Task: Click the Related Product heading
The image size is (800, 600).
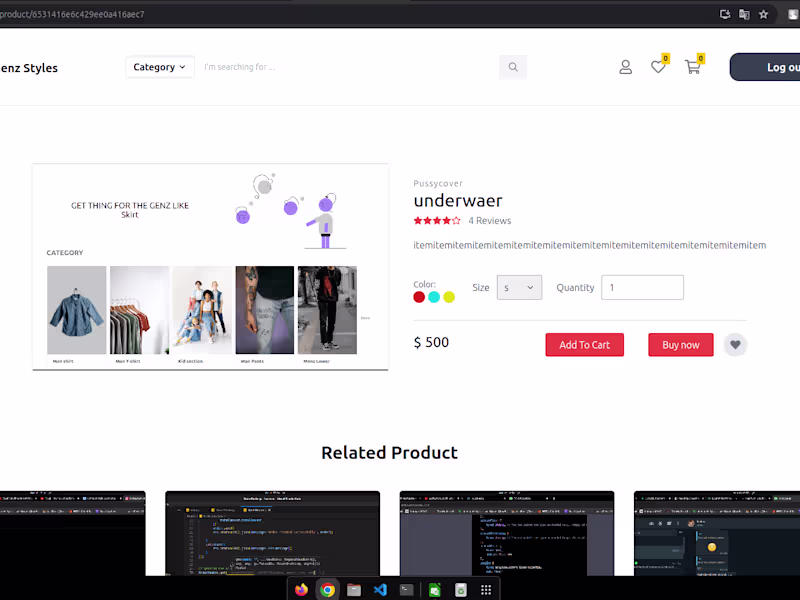Action: [x=389, y=453]
